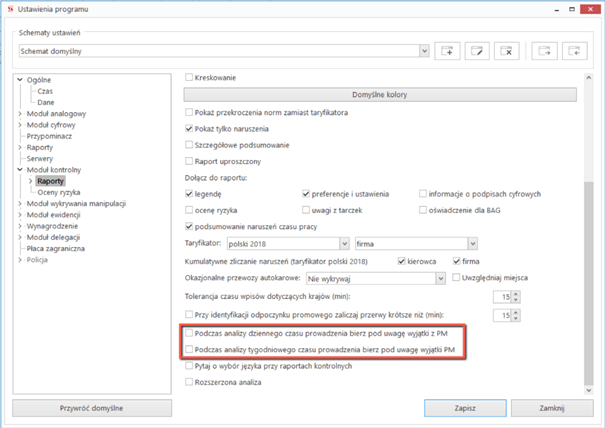Enable the Raport uproszczony checkbox

[190, 161]
